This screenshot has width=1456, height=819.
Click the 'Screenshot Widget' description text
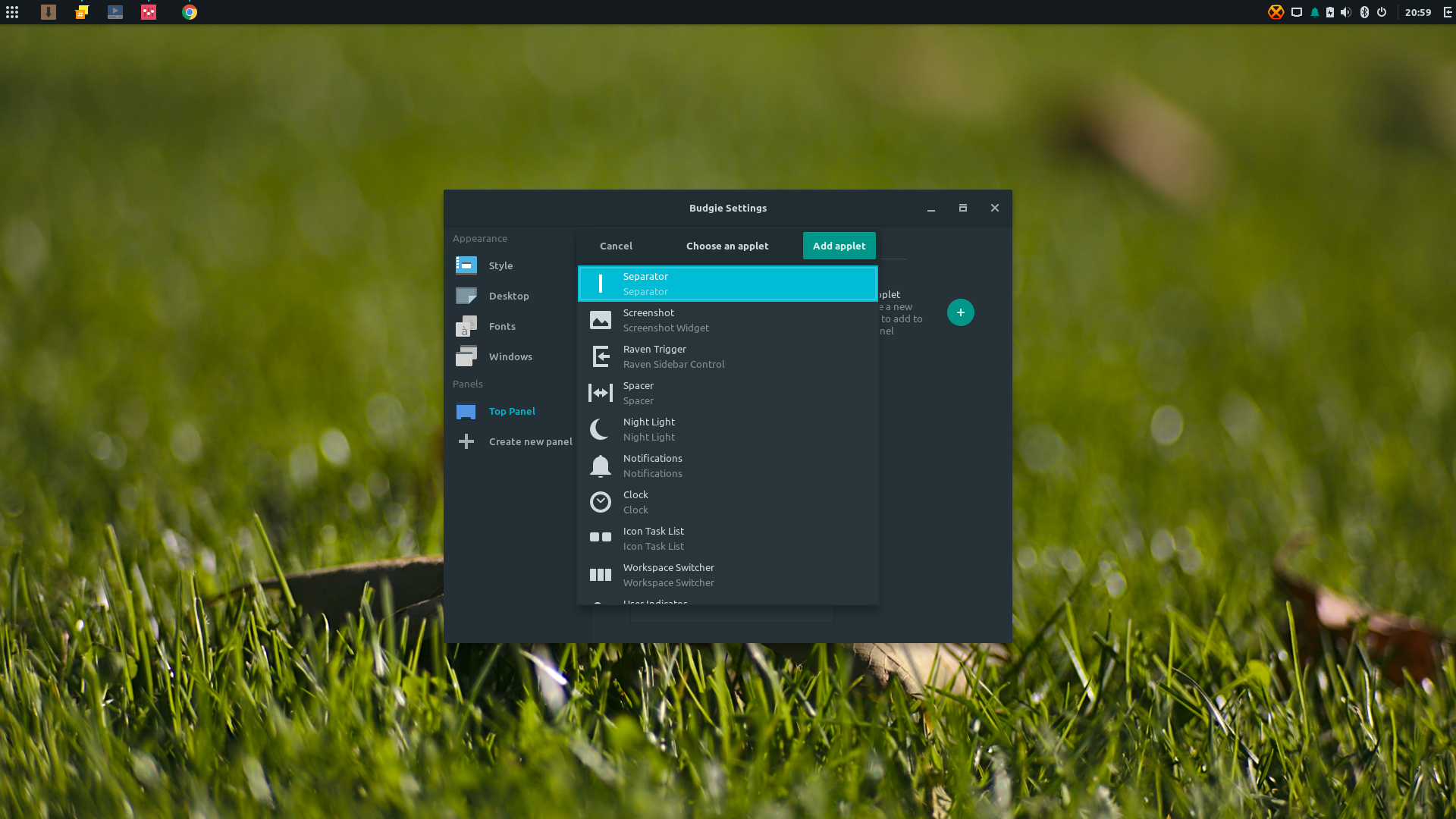tap(666, 328)
